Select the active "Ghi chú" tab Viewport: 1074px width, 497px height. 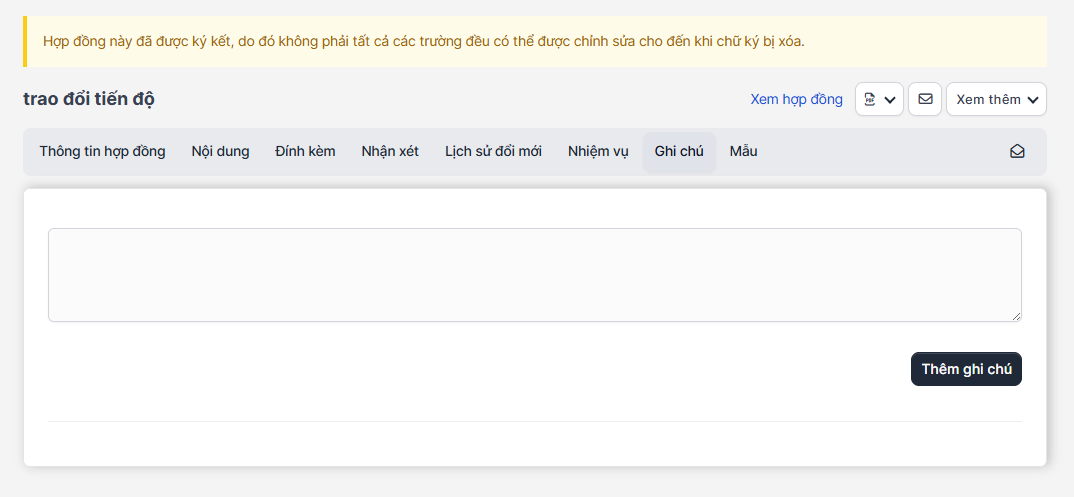(x=679, y=152)
